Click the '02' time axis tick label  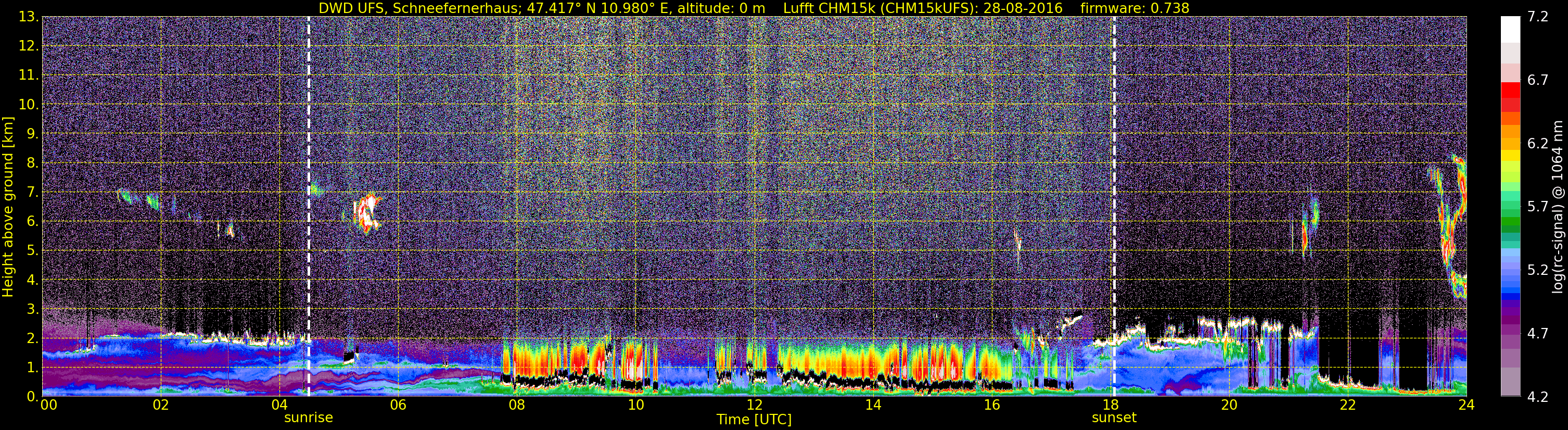pyautogui.click(x=160, y=405)
